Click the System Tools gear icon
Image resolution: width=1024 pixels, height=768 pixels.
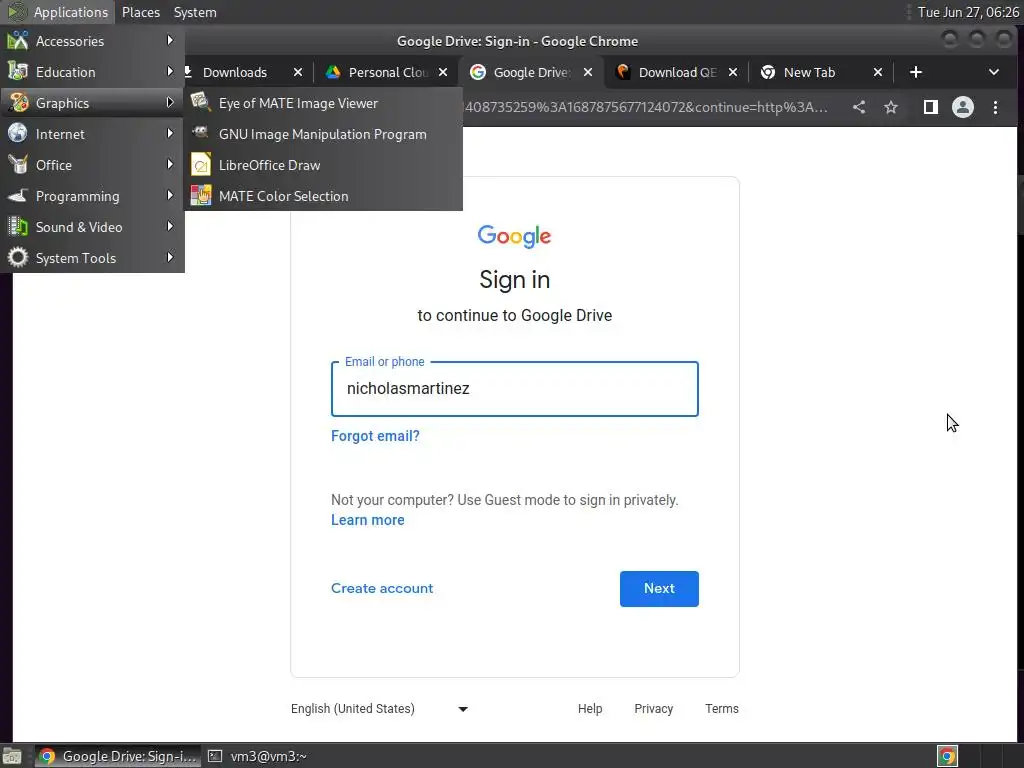18,257
